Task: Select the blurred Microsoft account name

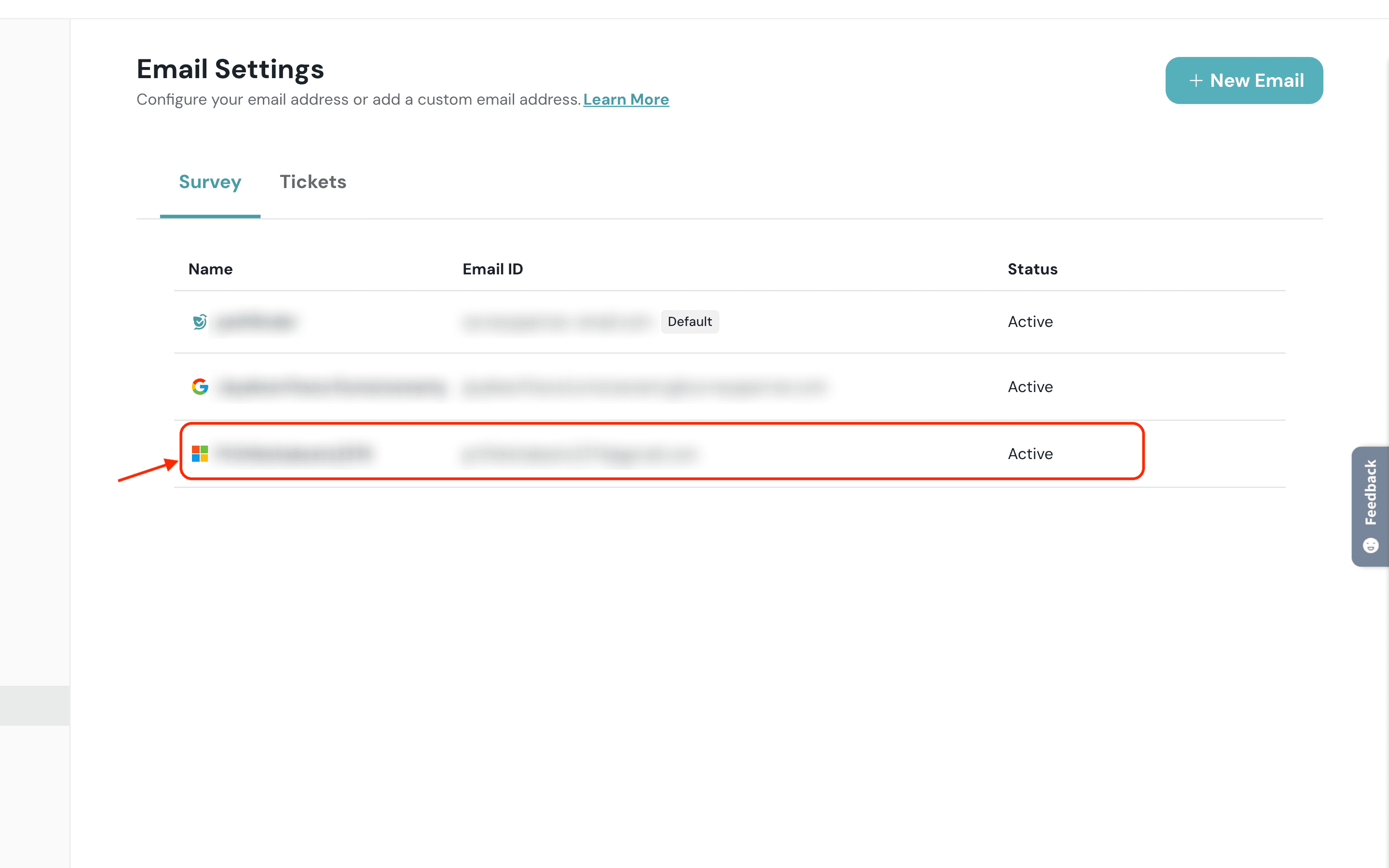Action: coord(295,453)
